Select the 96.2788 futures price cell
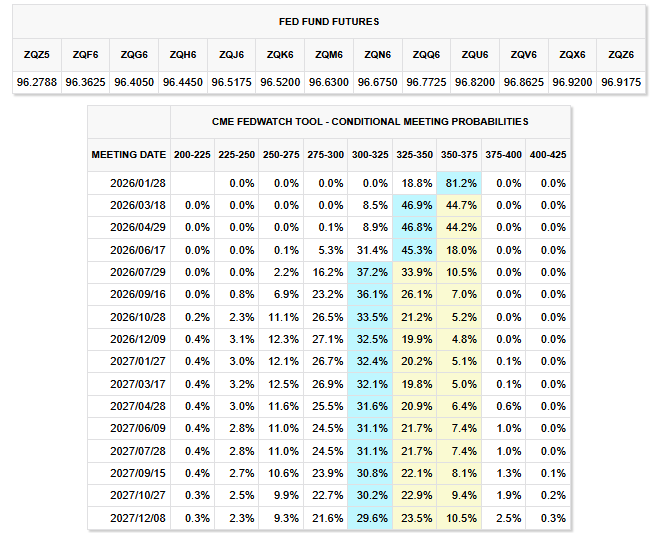This screenshot has height=533, width=654. click(x=37, y=80)
